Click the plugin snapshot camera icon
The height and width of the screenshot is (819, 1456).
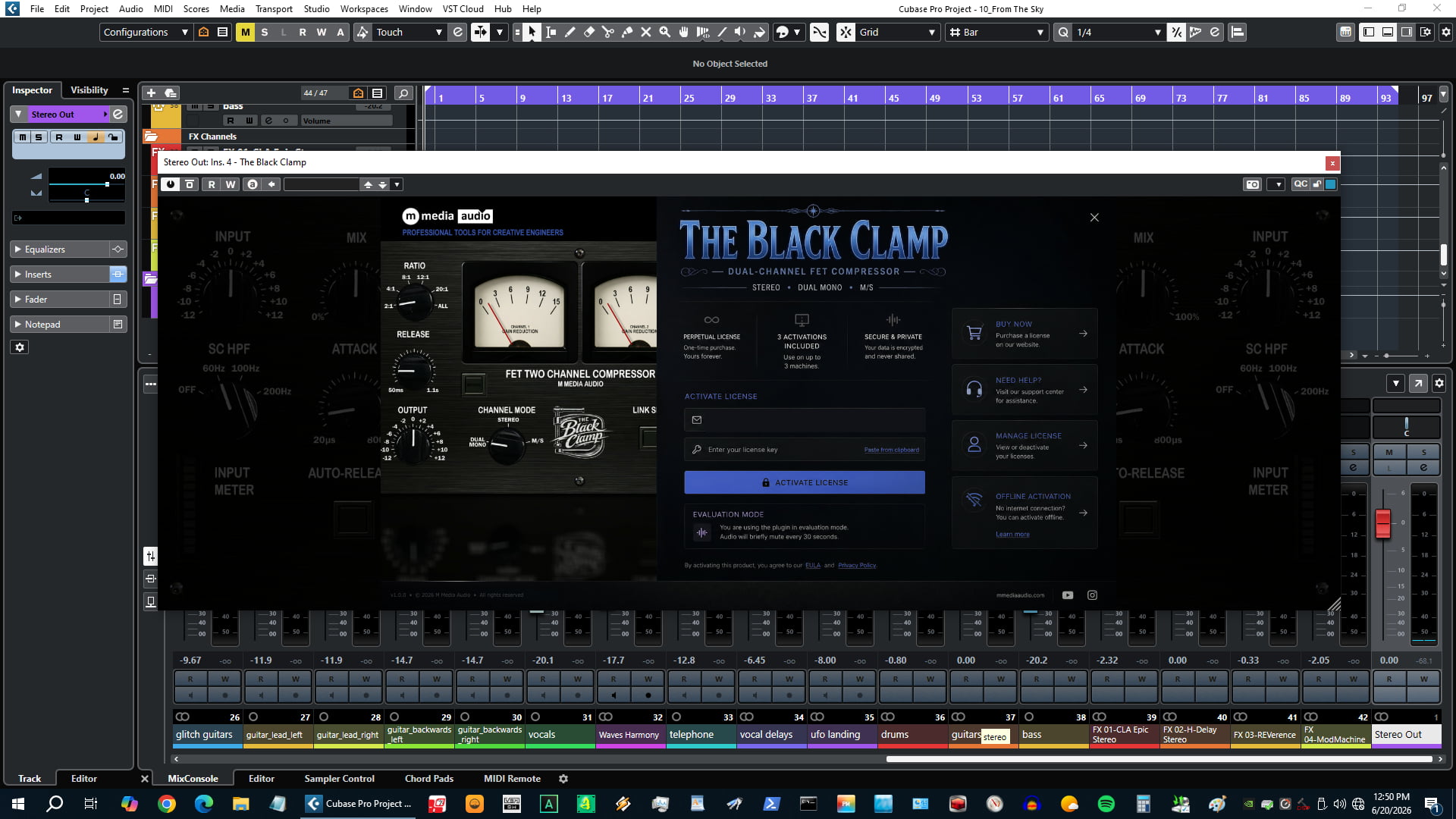(1252, 184)
